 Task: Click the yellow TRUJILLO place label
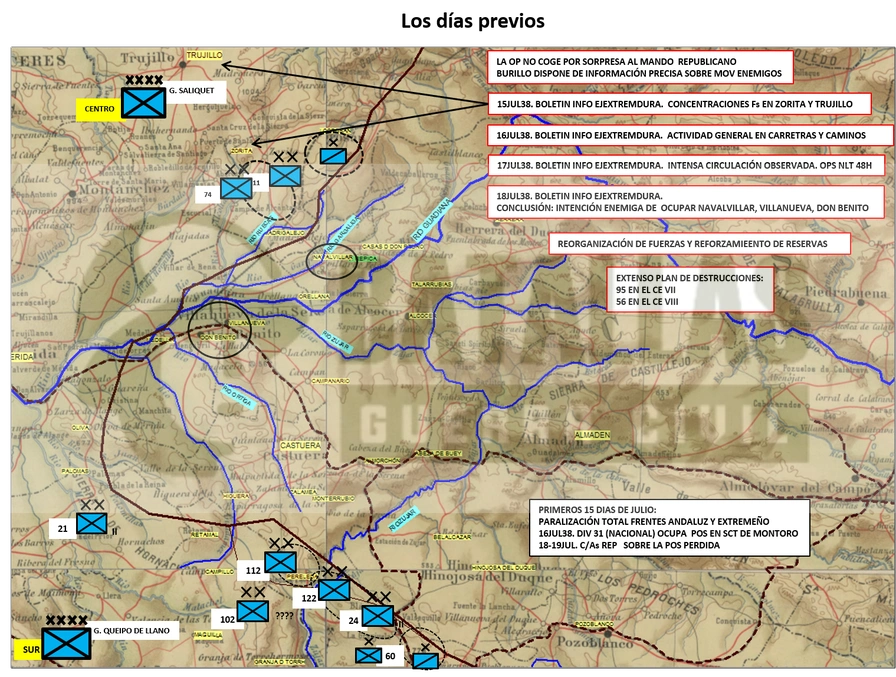[205, 55]
